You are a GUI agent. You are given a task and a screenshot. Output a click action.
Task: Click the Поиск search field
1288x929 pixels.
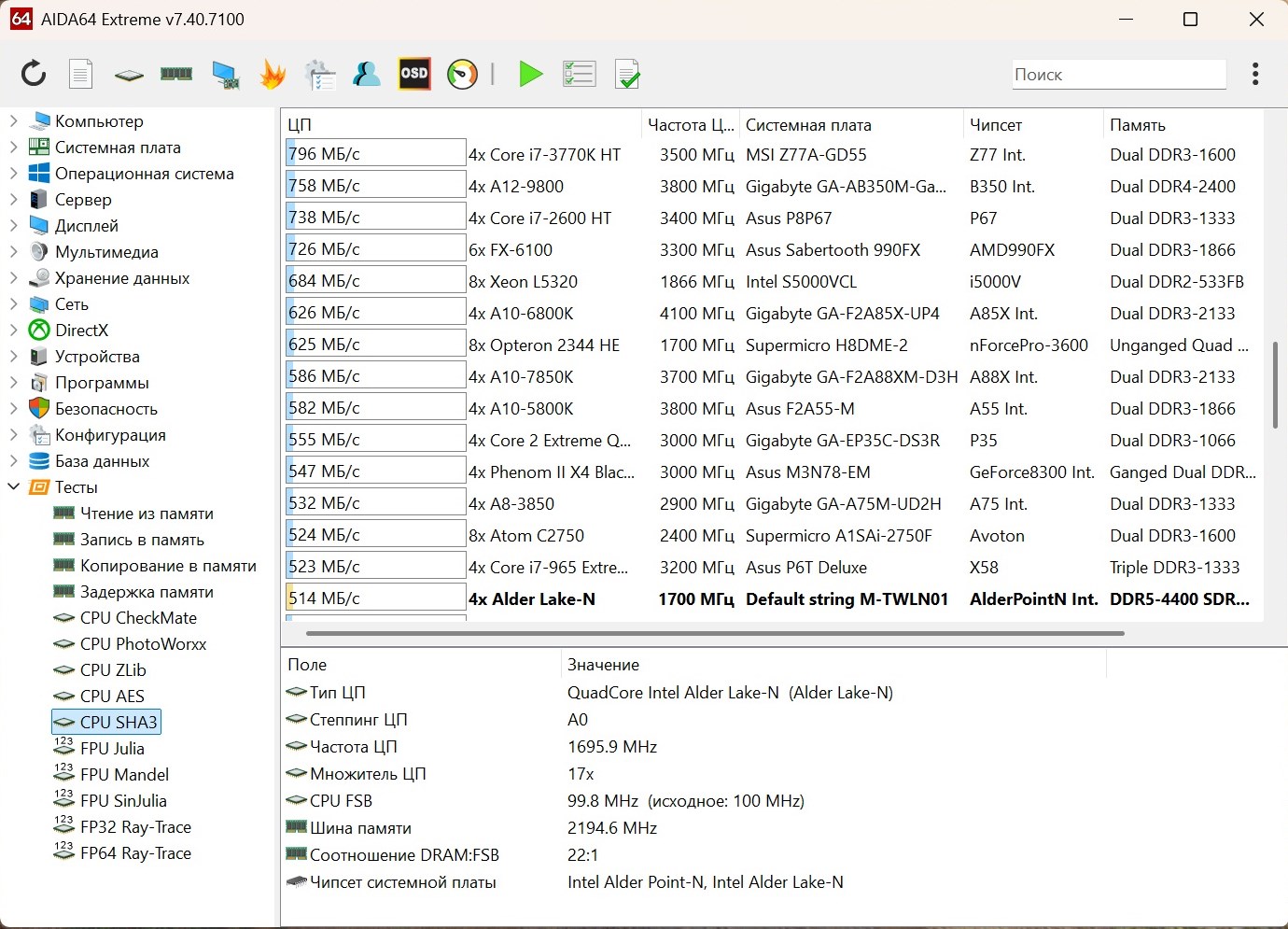point(1118,75)
